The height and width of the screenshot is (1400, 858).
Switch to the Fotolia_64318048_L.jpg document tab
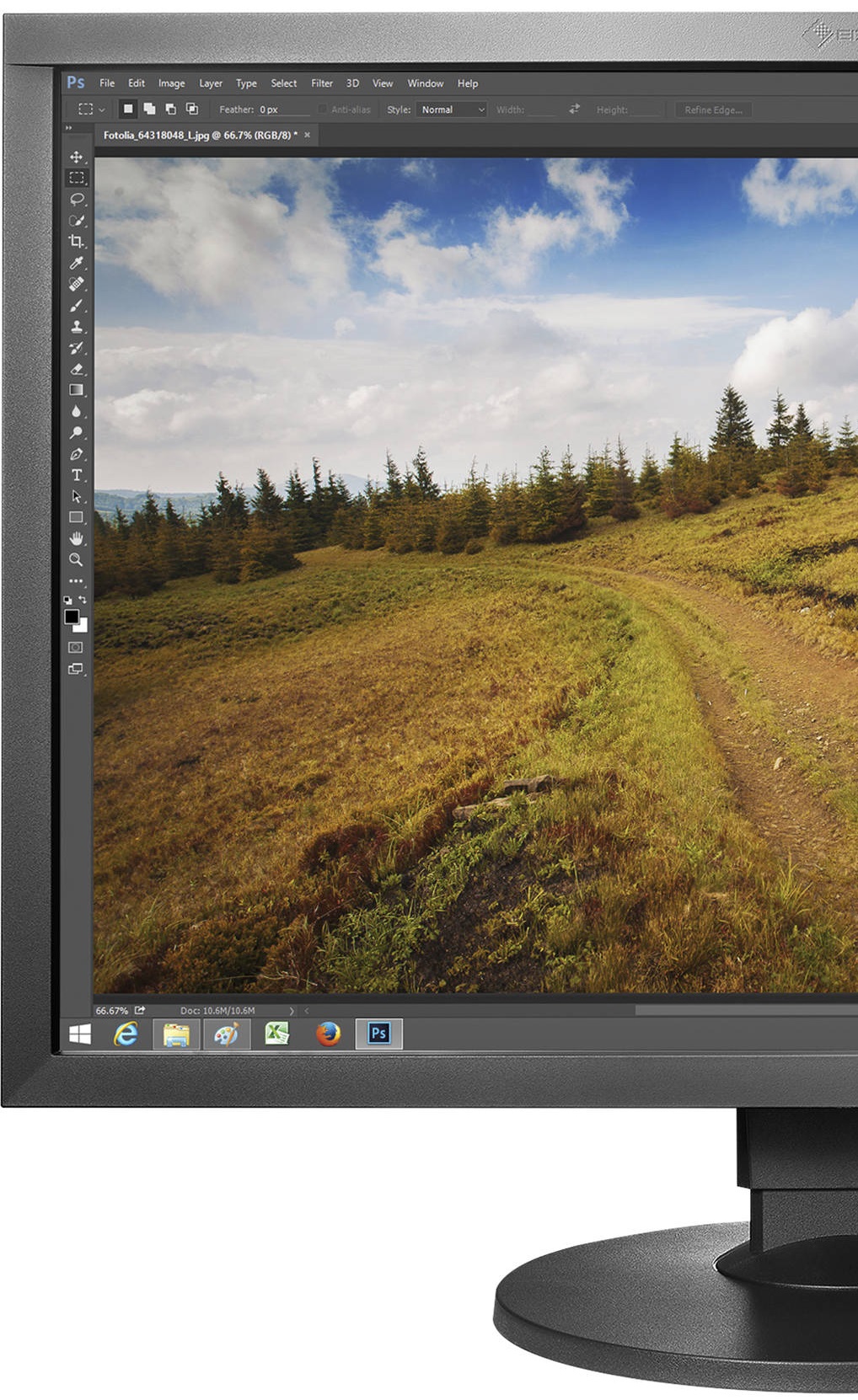click(199, 135)
